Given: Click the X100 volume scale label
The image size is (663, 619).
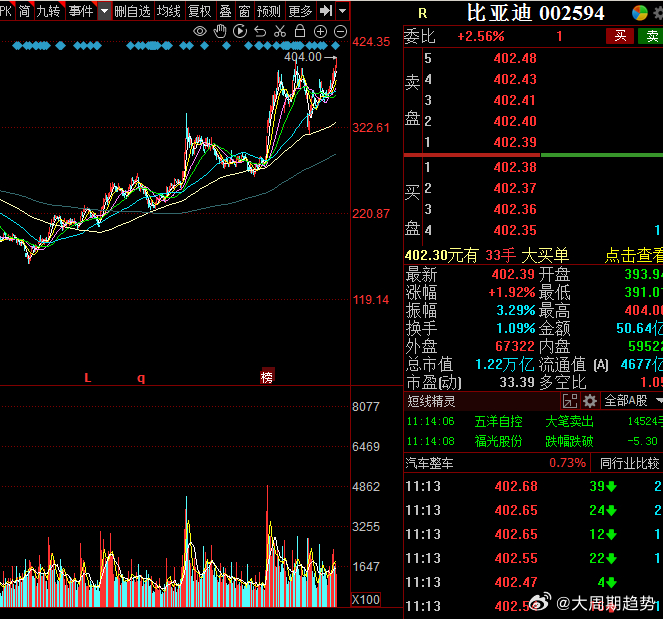Looking at the screenshot, I should (366, 600).
